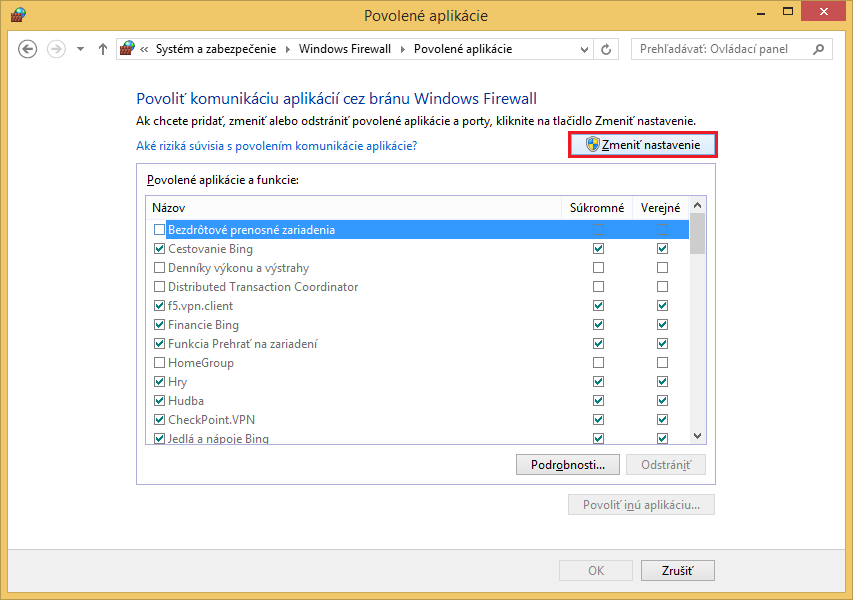Image resolution: width=853 pixels, height=600 pixels.
Task: Click the Up one level arrow
Action: click(x=102, y=49)
